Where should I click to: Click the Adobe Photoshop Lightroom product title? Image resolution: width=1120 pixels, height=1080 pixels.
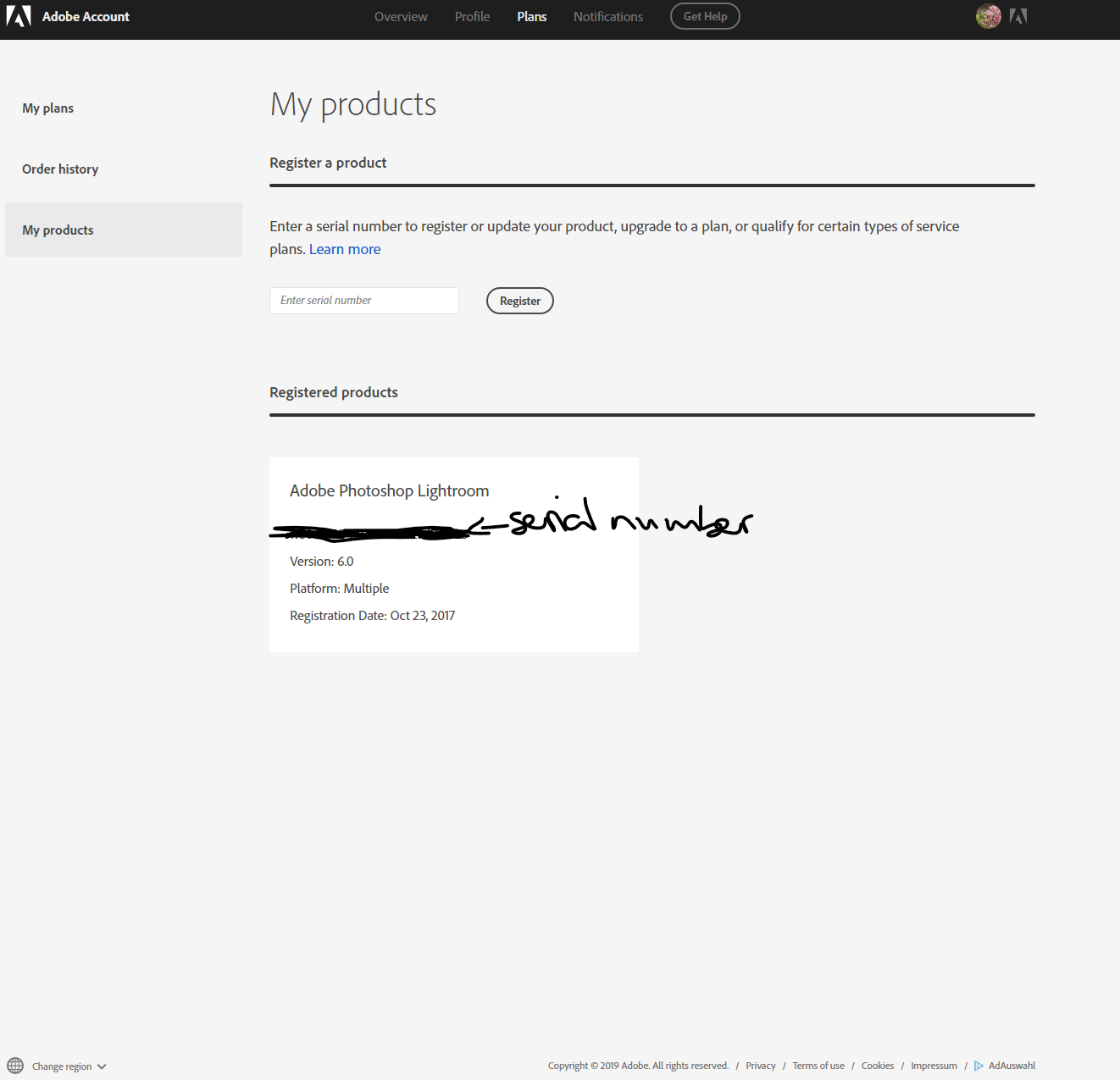point(390,490)
